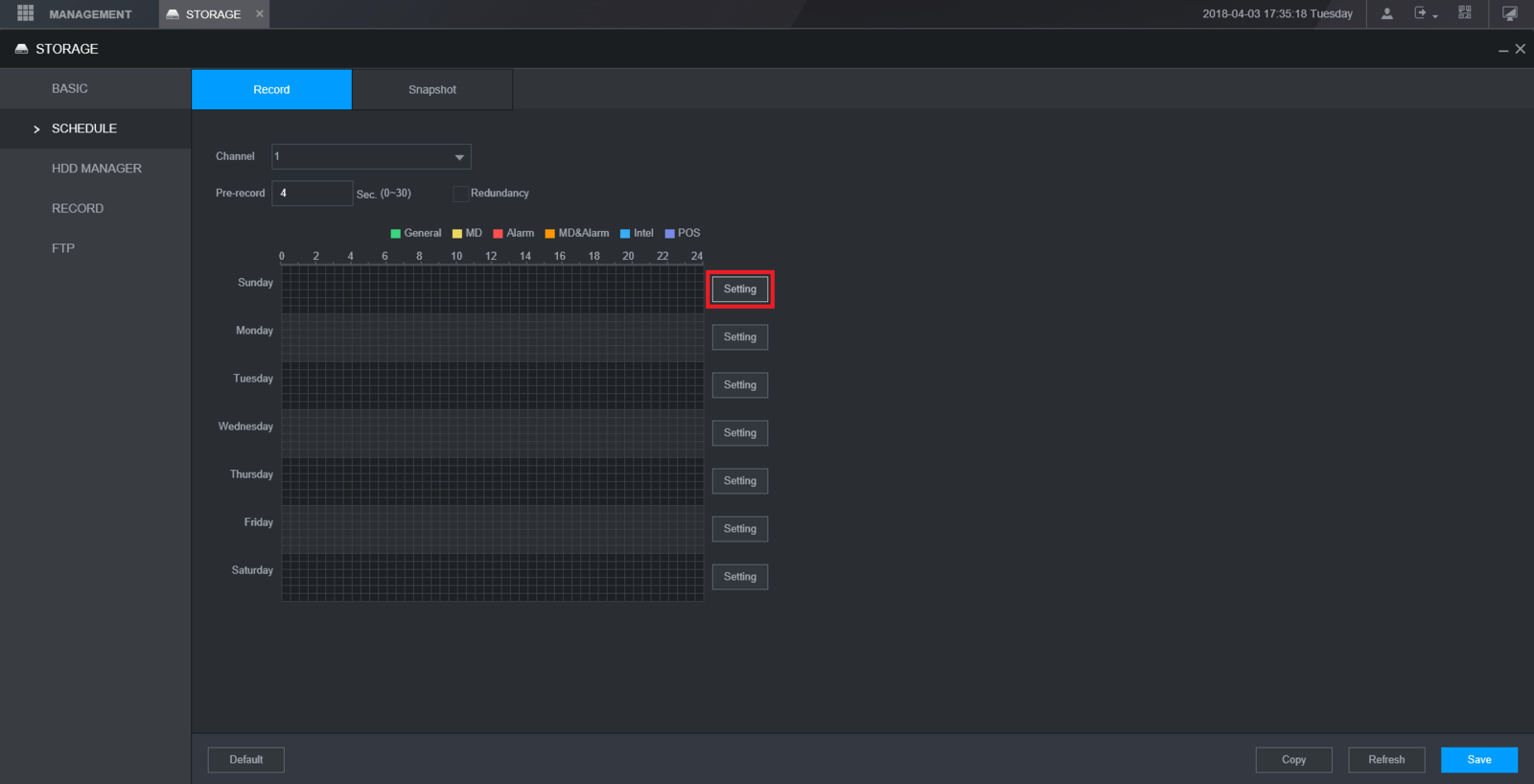Click the green General legend swatch
1534x784 pixels.
coord(396,234)
